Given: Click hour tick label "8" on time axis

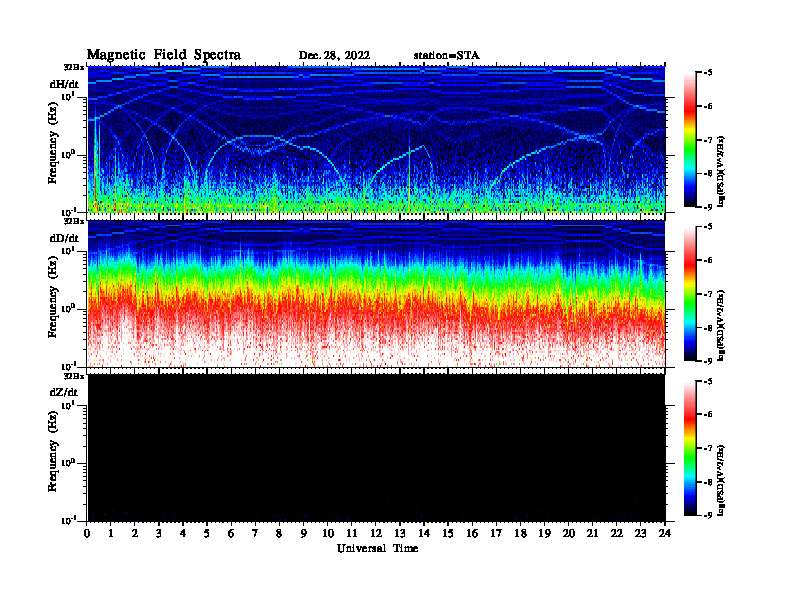Looking at the screenshot, I should pos(279,533).
